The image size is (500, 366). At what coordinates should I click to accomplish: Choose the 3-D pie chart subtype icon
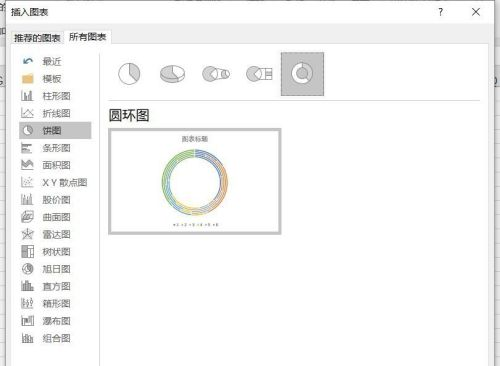pyautogui.click(x=172, y=74)
